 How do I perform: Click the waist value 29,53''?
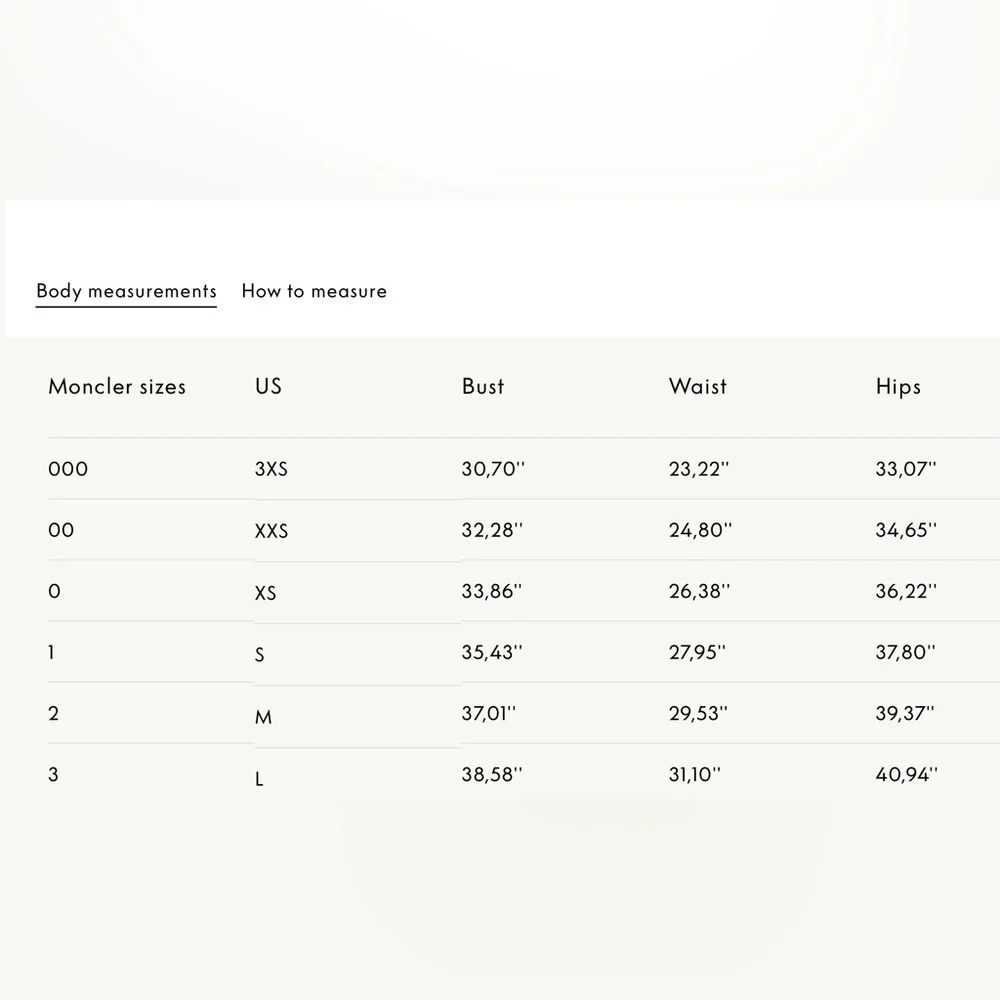698,713
